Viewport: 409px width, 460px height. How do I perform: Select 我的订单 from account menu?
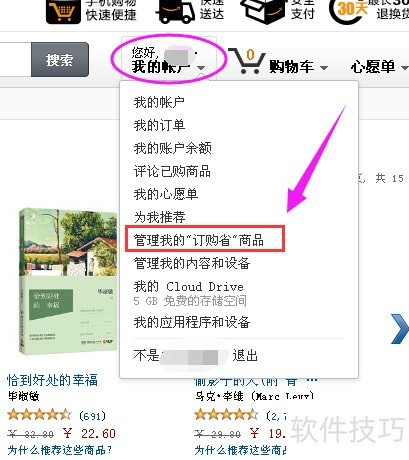(x=159, y=125)
